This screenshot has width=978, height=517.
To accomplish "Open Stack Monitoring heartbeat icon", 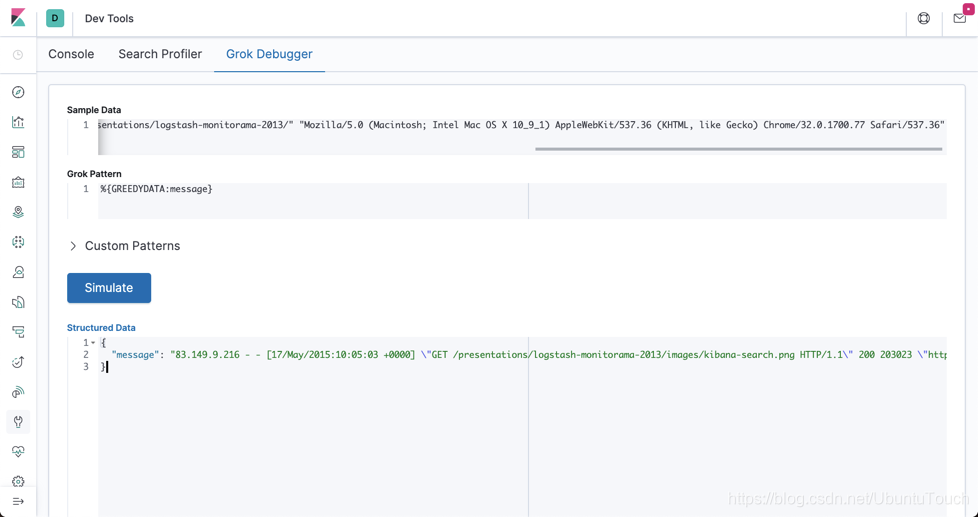I will [18, 452].
